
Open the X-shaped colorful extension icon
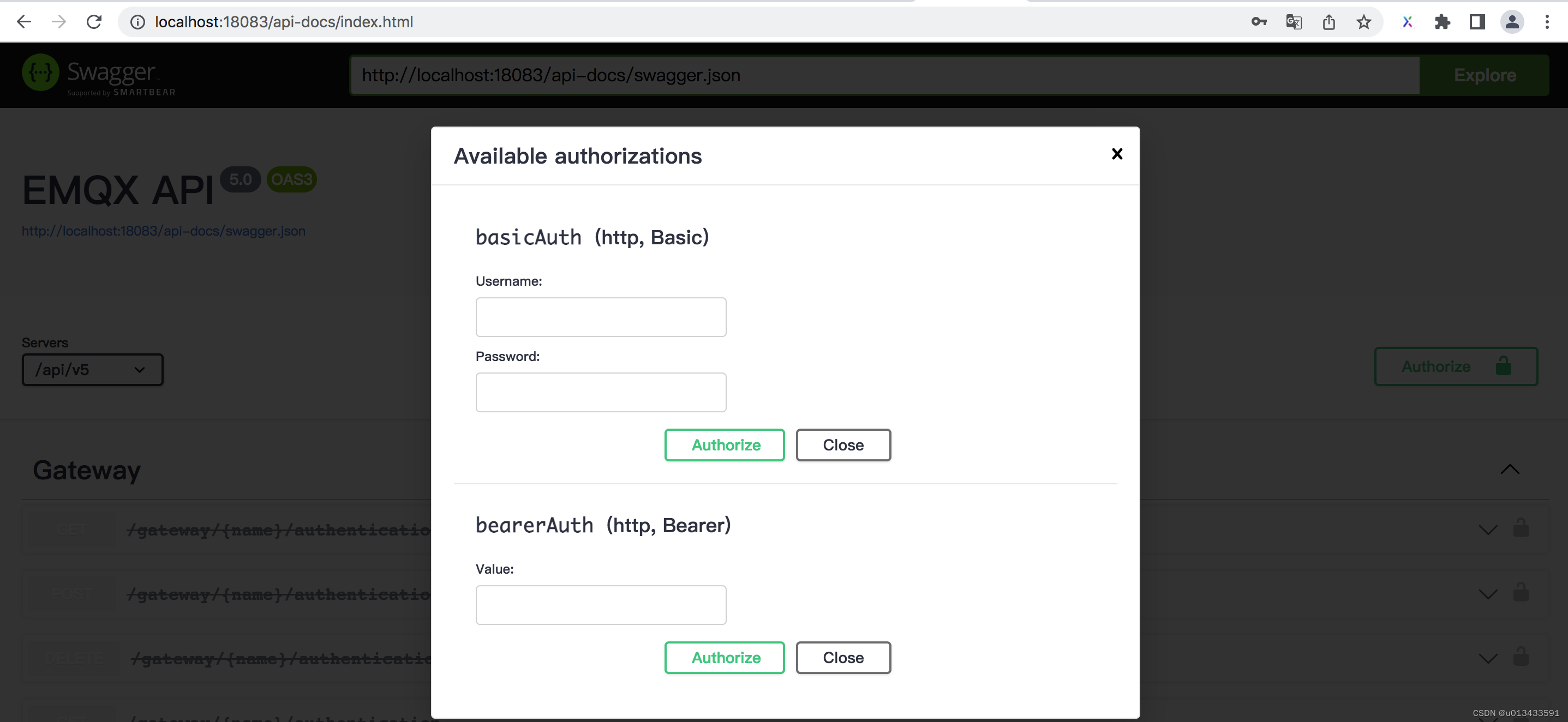(1407, 22)
